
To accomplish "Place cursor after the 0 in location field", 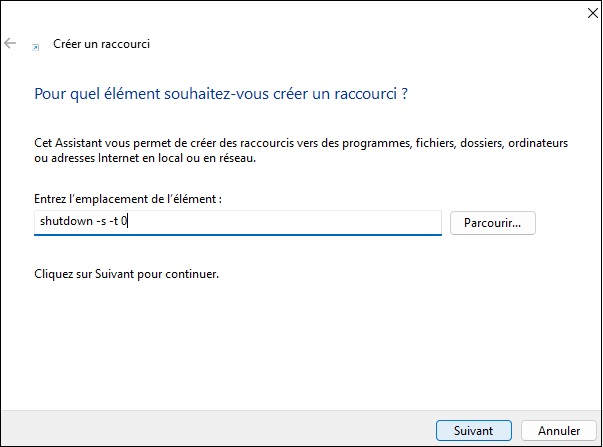I will pos(127,221).
